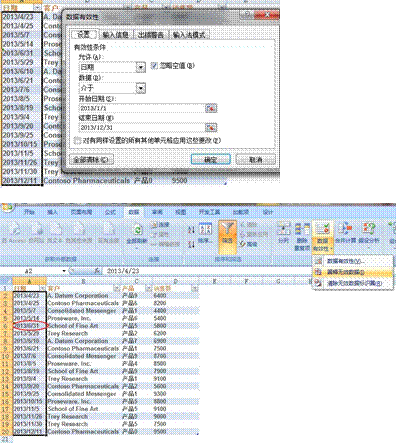Open the 销售额 column filter dropdown

point(195,288)
